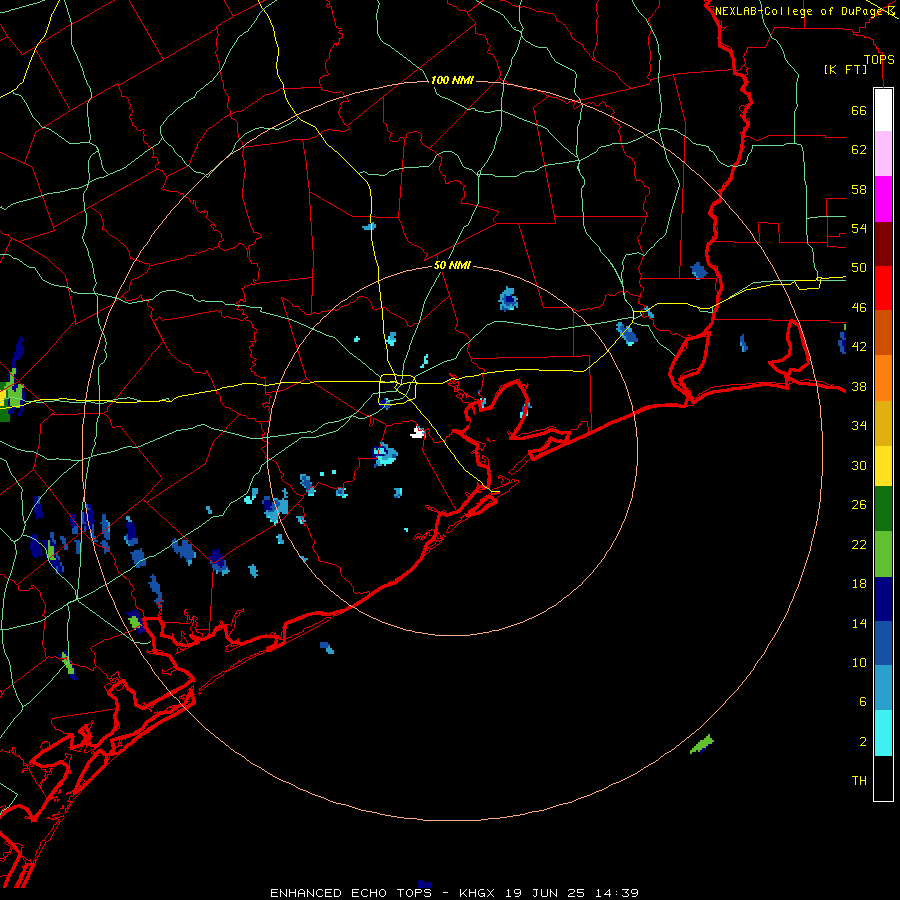Select the 58 legend value
Viewport: 900px width, 900px height.
[x=859, y=189]
